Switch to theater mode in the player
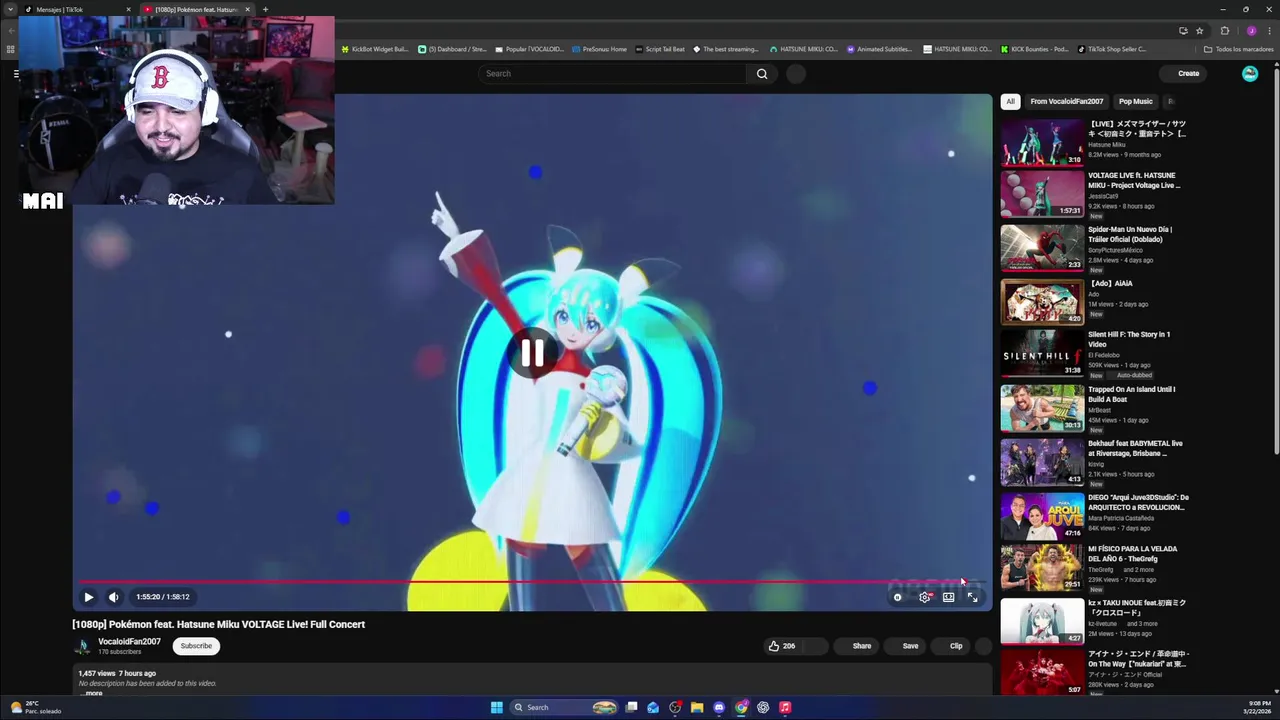The height and width of the screenshot is (720, 1280). click(949, 597)
